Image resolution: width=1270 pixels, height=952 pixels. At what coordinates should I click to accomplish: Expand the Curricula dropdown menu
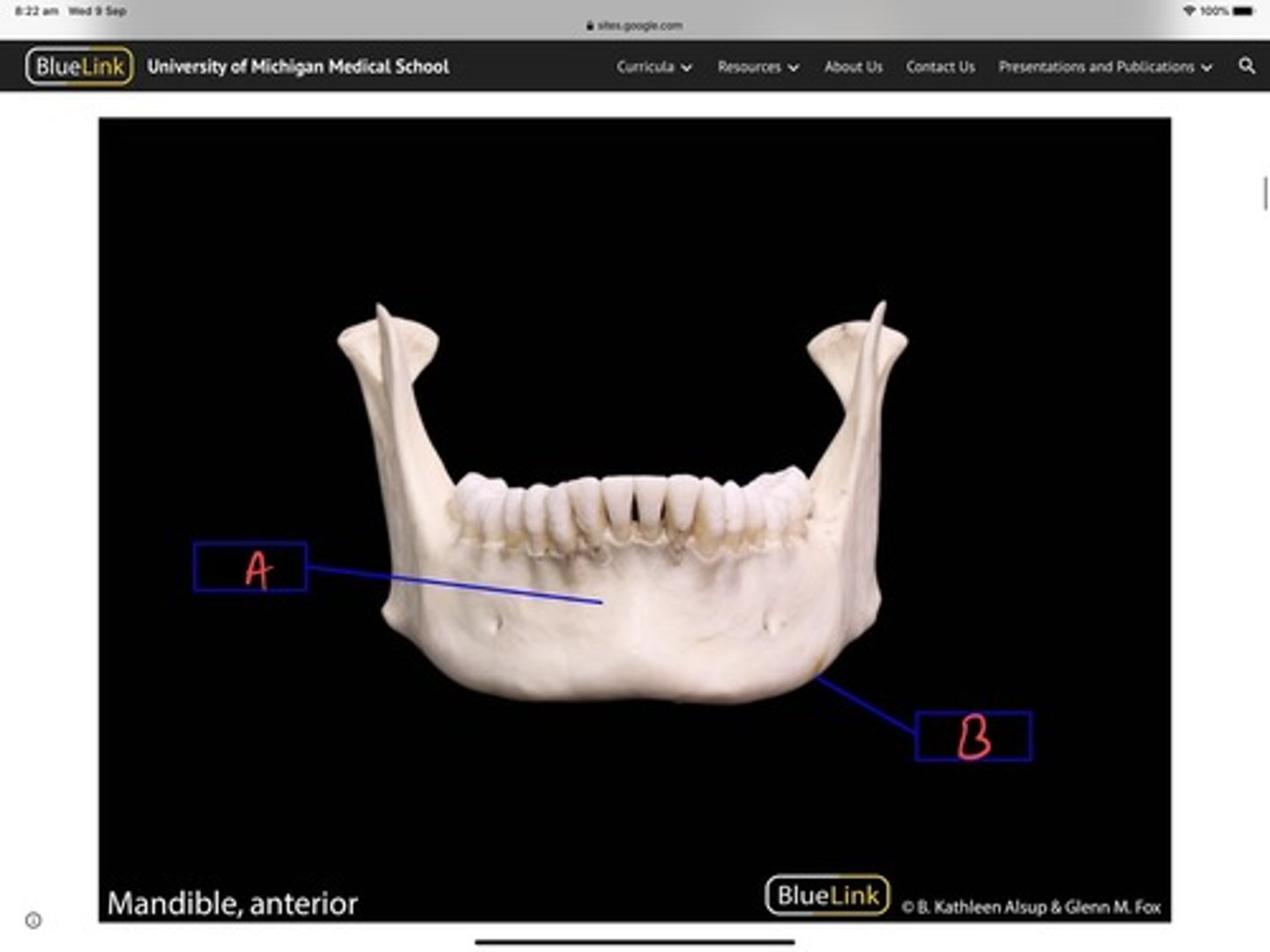point(654,67)
